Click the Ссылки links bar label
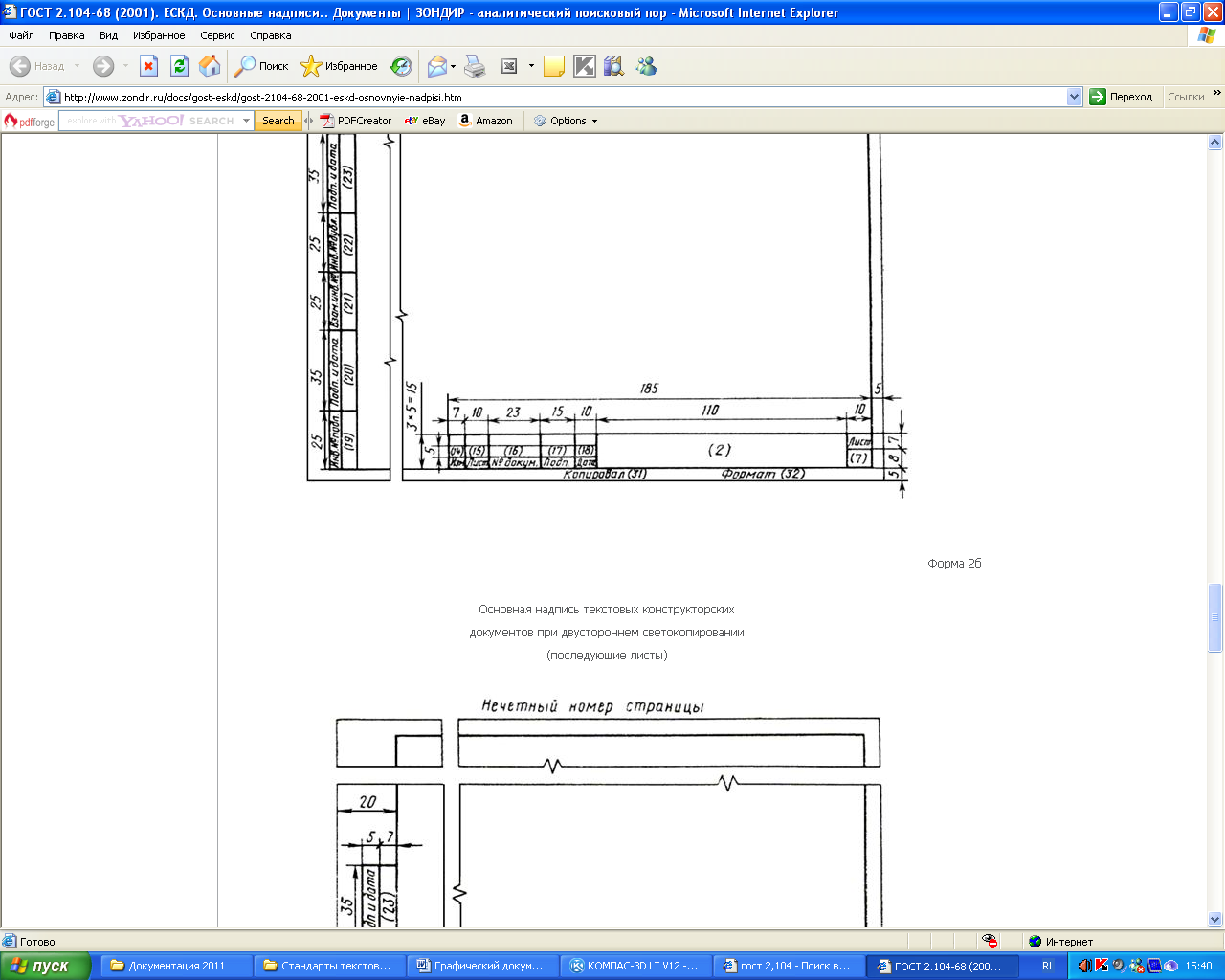Viewport: 1225px width, 980px height. [1186, 97]
